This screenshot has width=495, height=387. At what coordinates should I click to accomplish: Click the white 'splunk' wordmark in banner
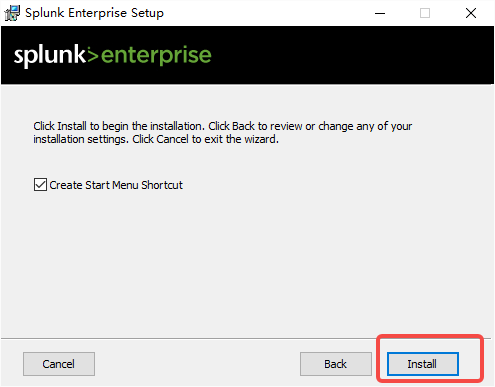[x=50, y=55]
